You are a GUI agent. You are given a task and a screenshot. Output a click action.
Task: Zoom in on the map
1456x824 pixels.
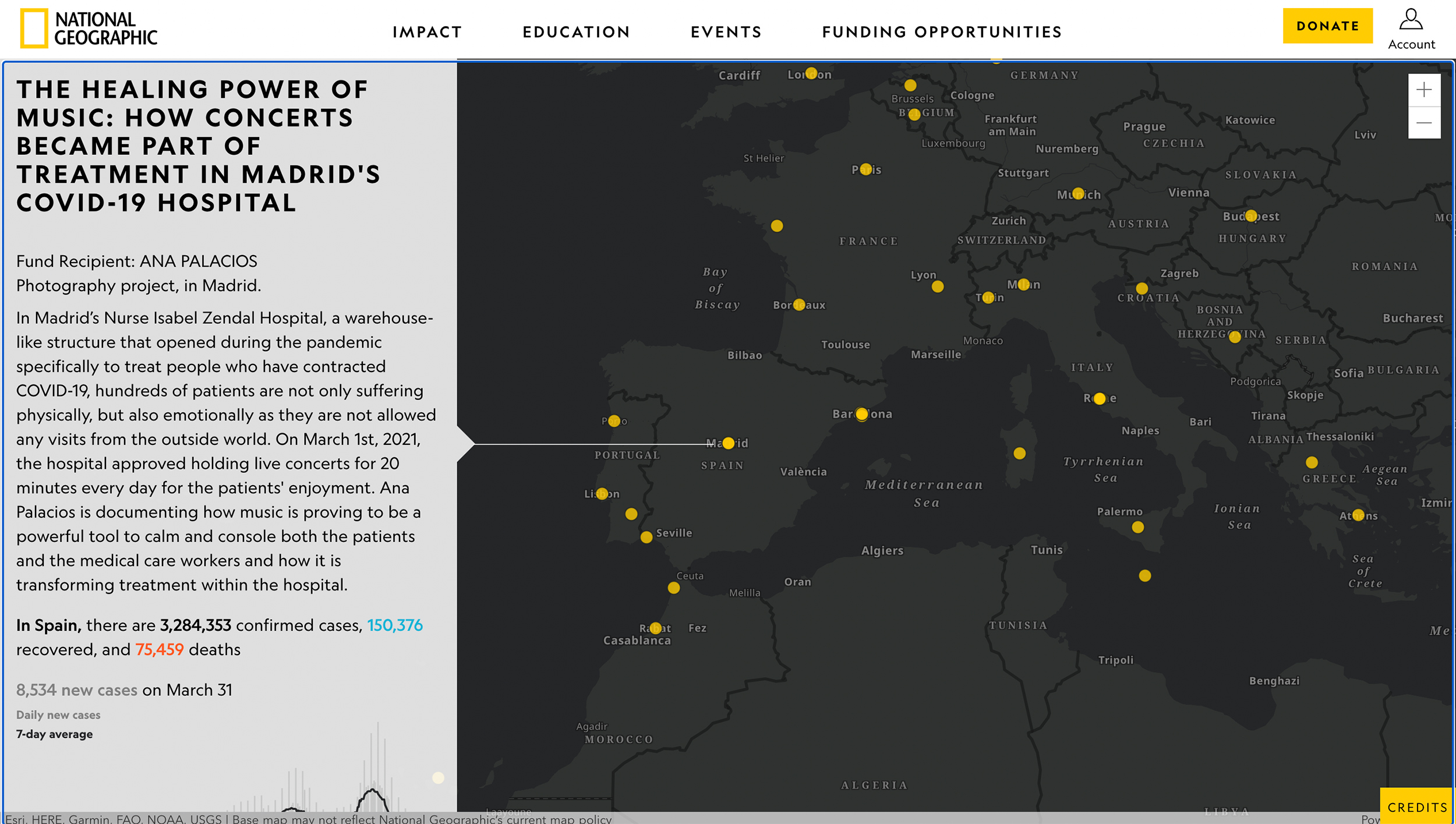click(1423, 90)
